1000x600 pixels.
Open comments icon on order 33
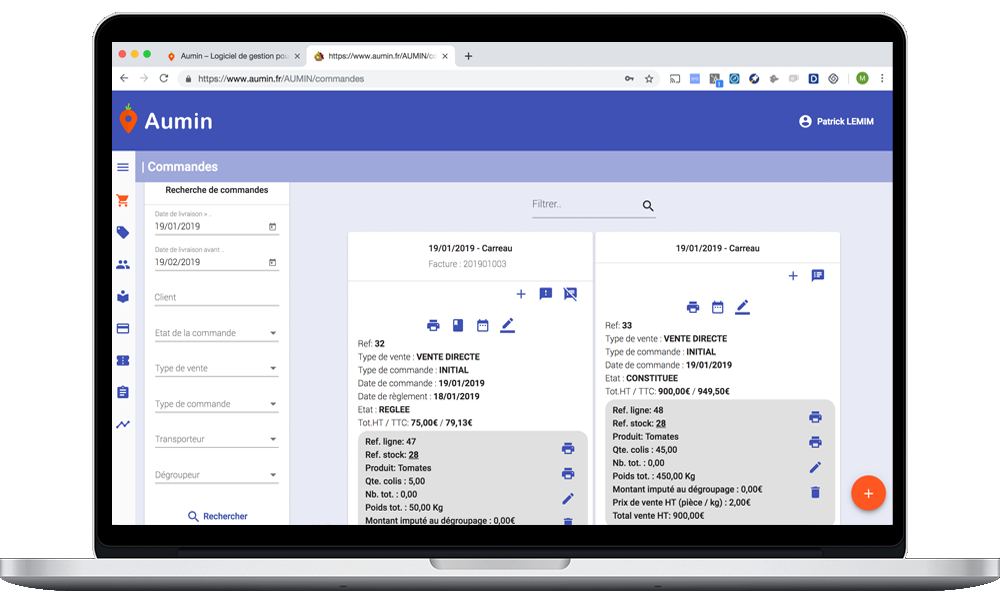[818, 275]
